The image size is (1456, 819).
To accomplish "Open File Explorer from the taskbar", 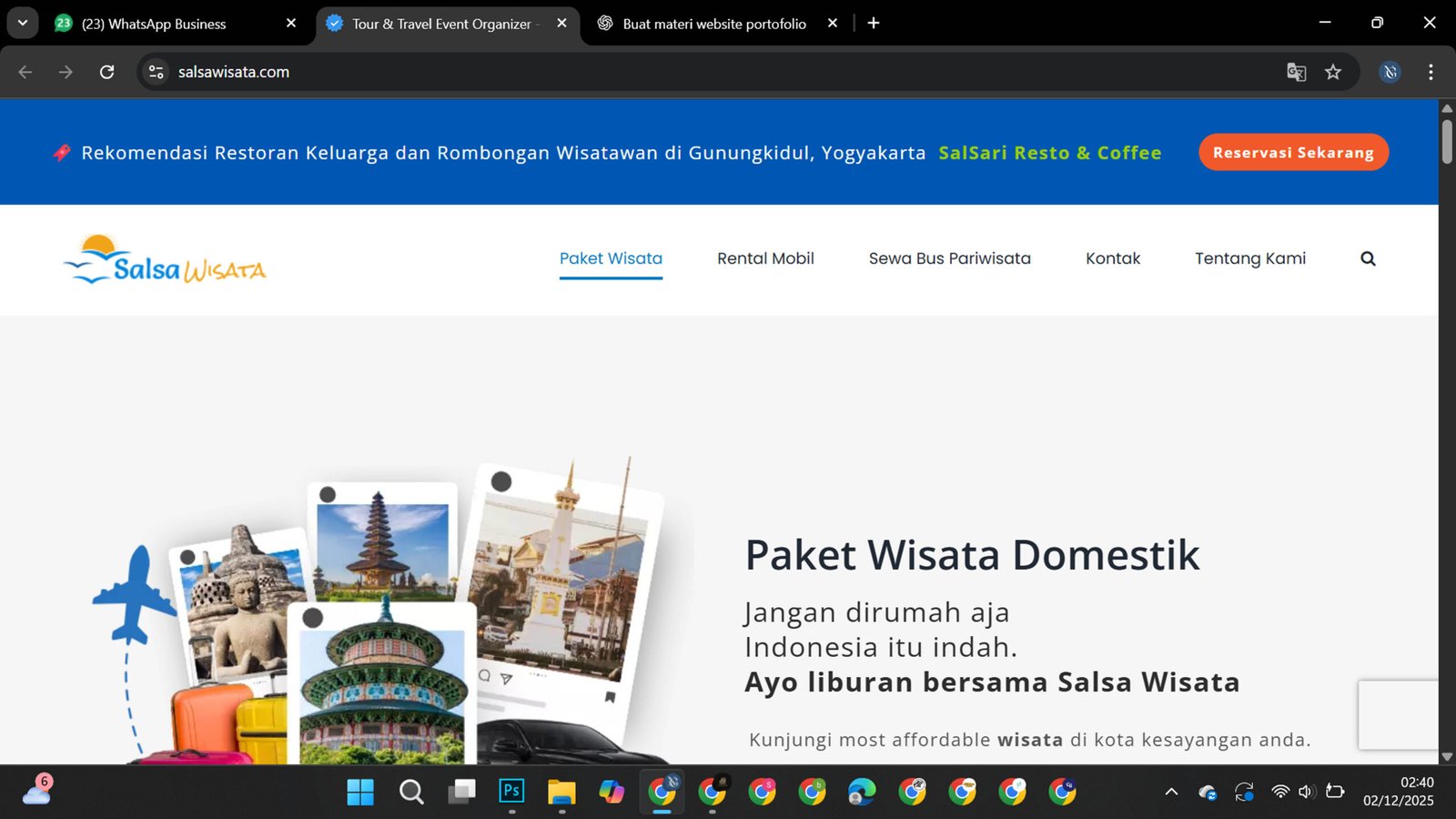I will pyautogui.click(x=561, y=792).
